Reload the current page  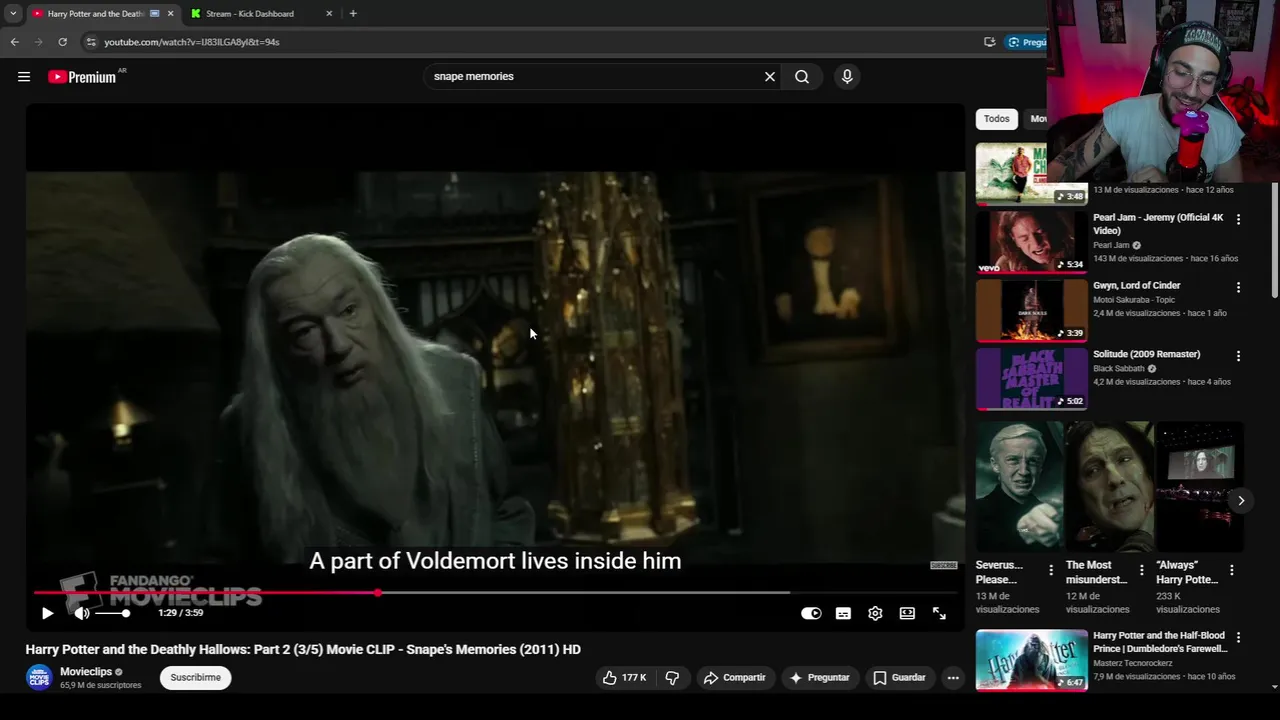click(62, 42)
